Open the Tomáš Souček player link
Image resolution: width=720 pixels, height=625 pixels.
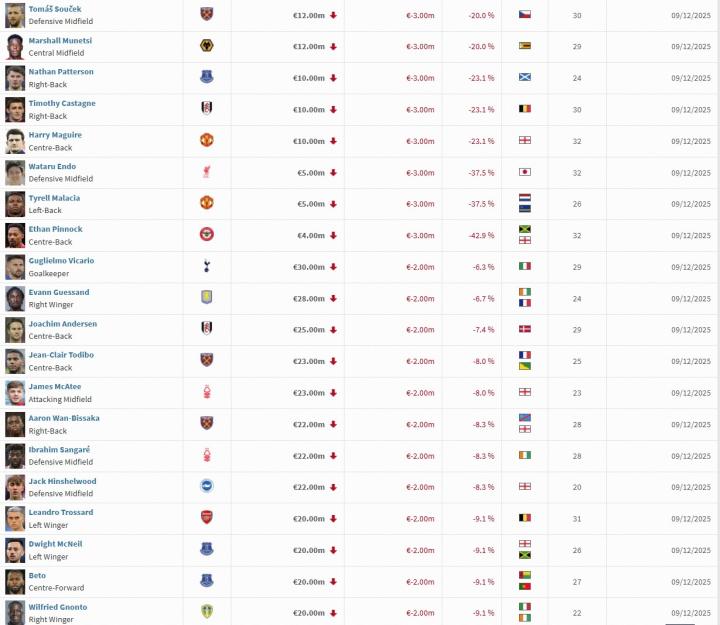pos(55,9)
